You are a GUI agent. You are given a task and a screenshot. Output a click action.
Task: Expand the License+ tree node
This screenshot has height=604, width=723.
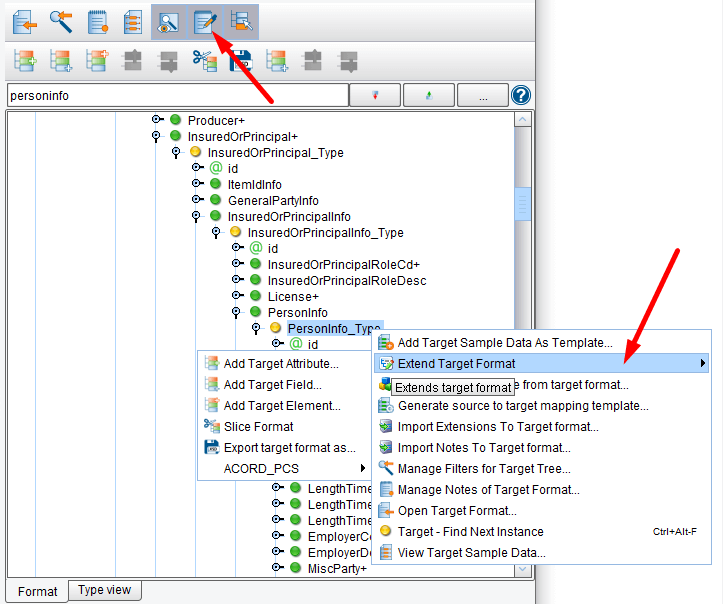pos(237,297)
